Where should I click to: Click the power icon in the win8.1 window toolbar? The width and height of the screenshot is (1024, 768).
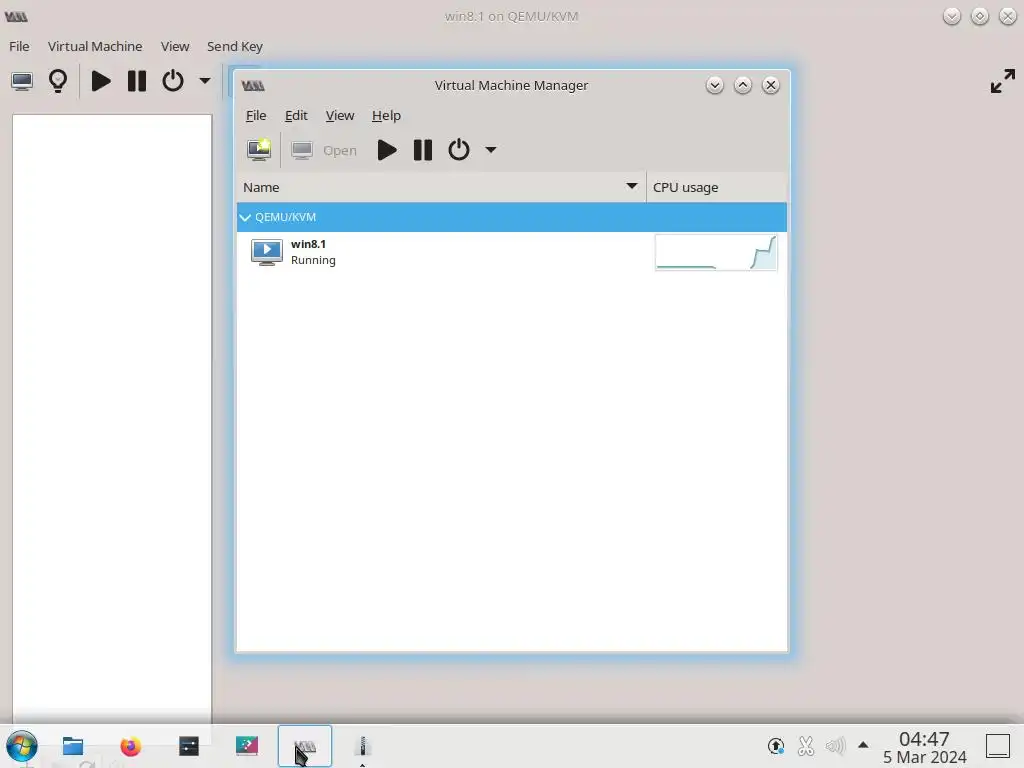tap(172, 82)
